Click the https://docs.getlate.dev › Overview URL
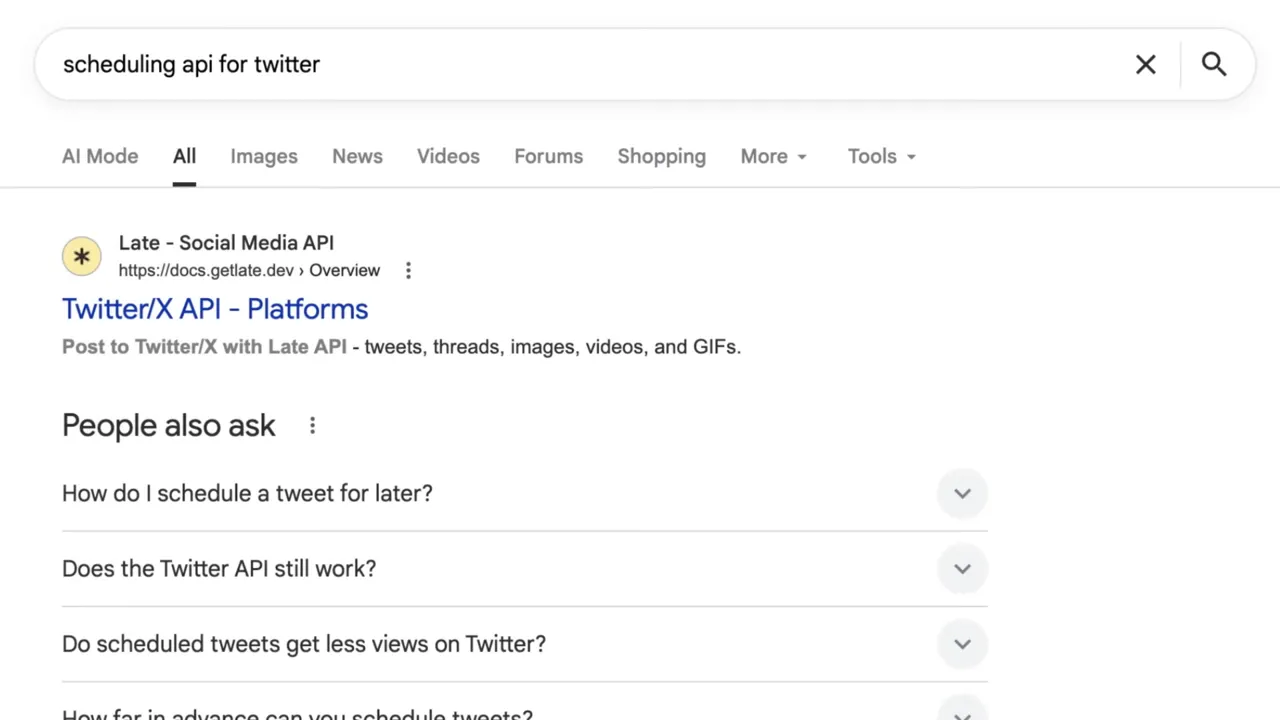 tap(249, 270)
